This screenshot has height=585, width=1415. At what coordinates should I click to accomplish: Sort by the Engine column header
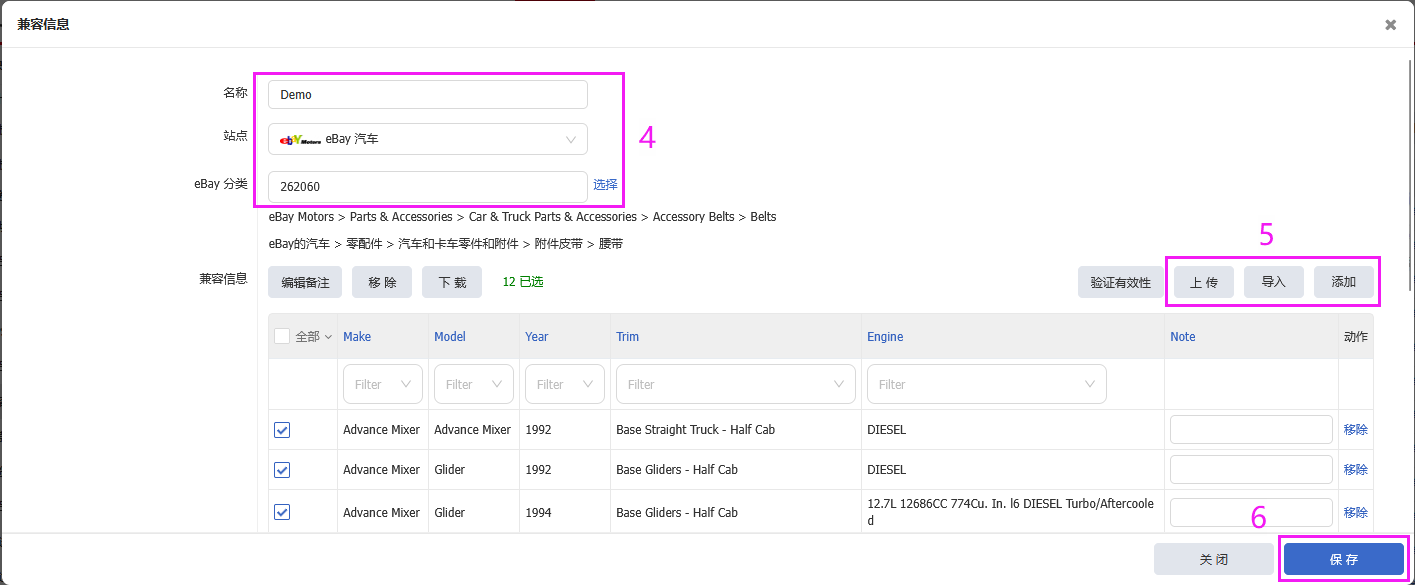pyautogui.click(x=885, y=337)
